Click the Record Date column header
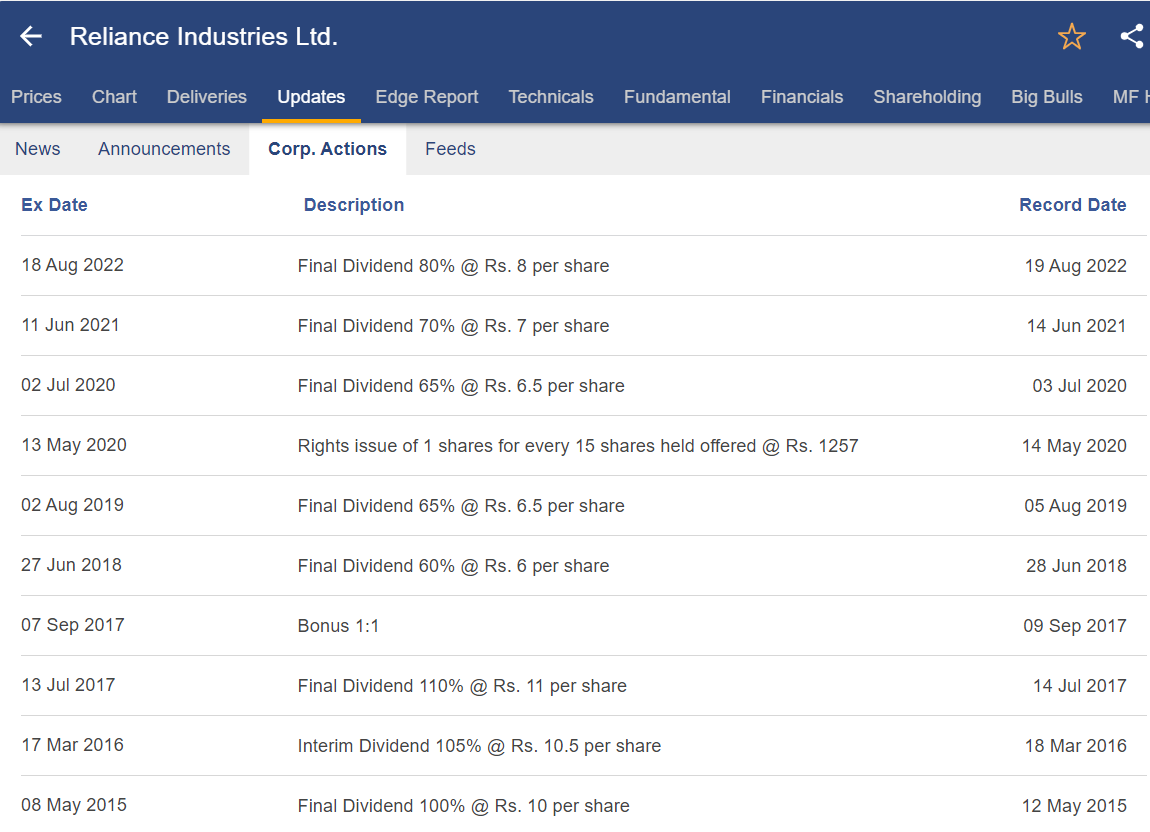The width and height of the screenshot is (1150, 832). tap(1072, 205)
